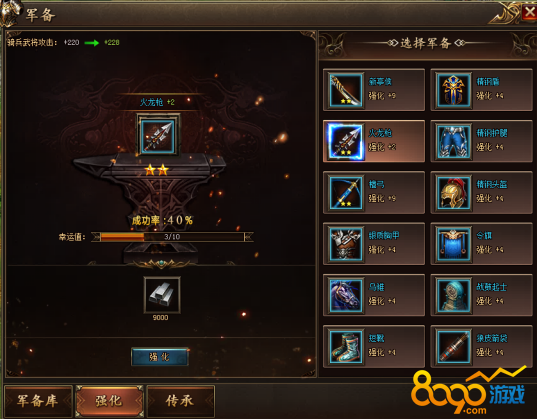Select the purple warhorse icon
537x419 pixels.
tap(346, 295)
